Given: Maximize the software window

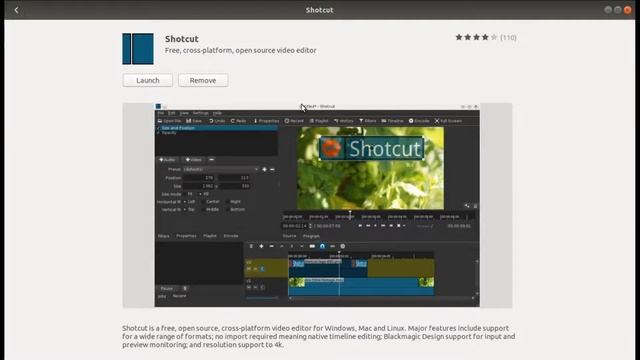Looking at the screenshot, I should coord(618,10).
